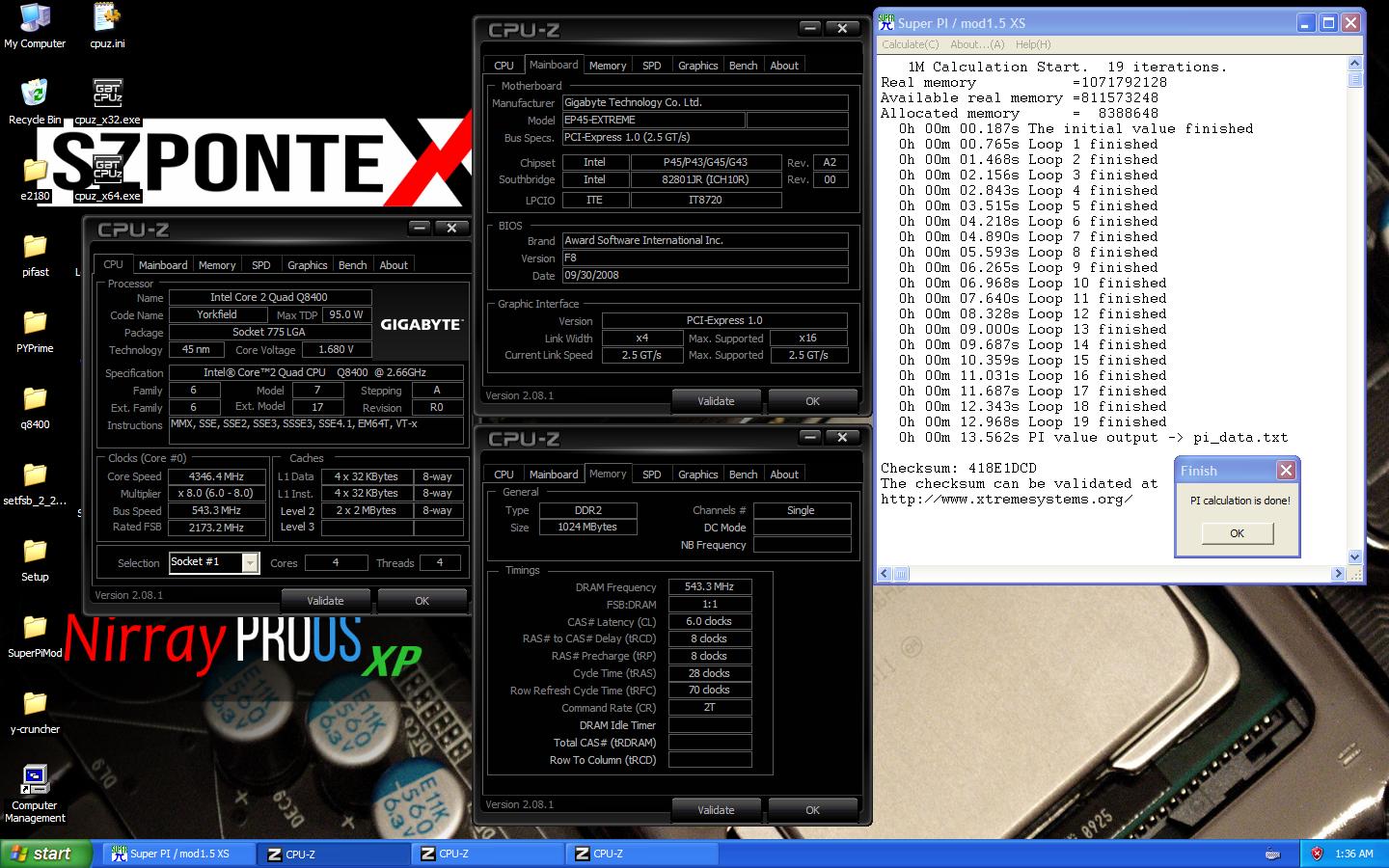The height and width of the screenshot is (868, 1389).
Task: Click the network tray icon
Action: 1272,854
